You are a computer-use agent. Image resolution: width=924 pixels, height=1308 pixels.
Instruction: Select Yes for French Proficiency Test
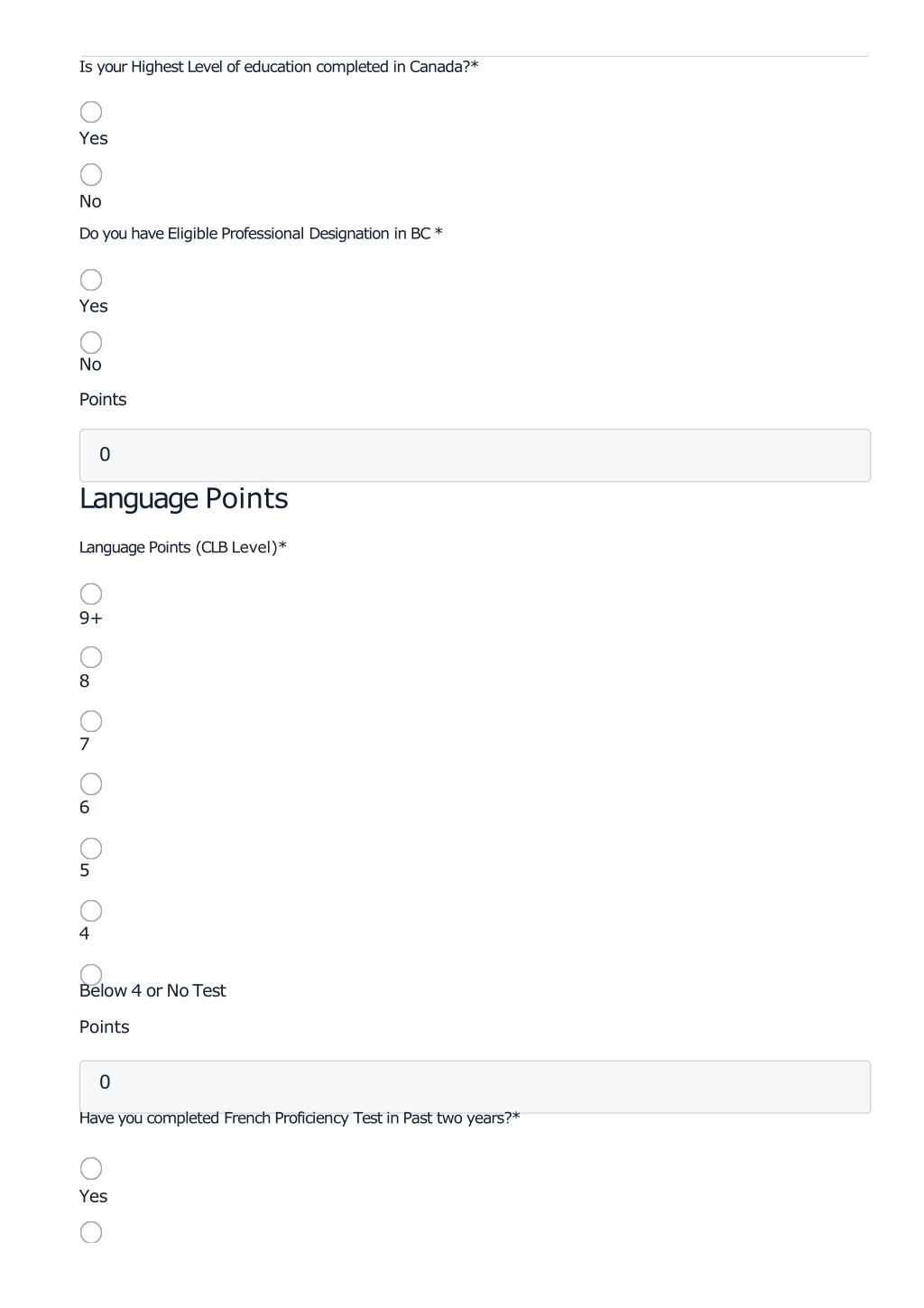pyautogui.click(x=91, y=1169)
